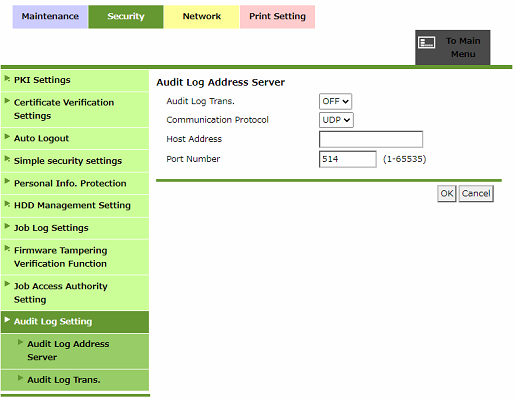Image resolution: width=517 pixels, height=400 pixels.
Task: Click the Cancel button
Action: coord(476,194)
